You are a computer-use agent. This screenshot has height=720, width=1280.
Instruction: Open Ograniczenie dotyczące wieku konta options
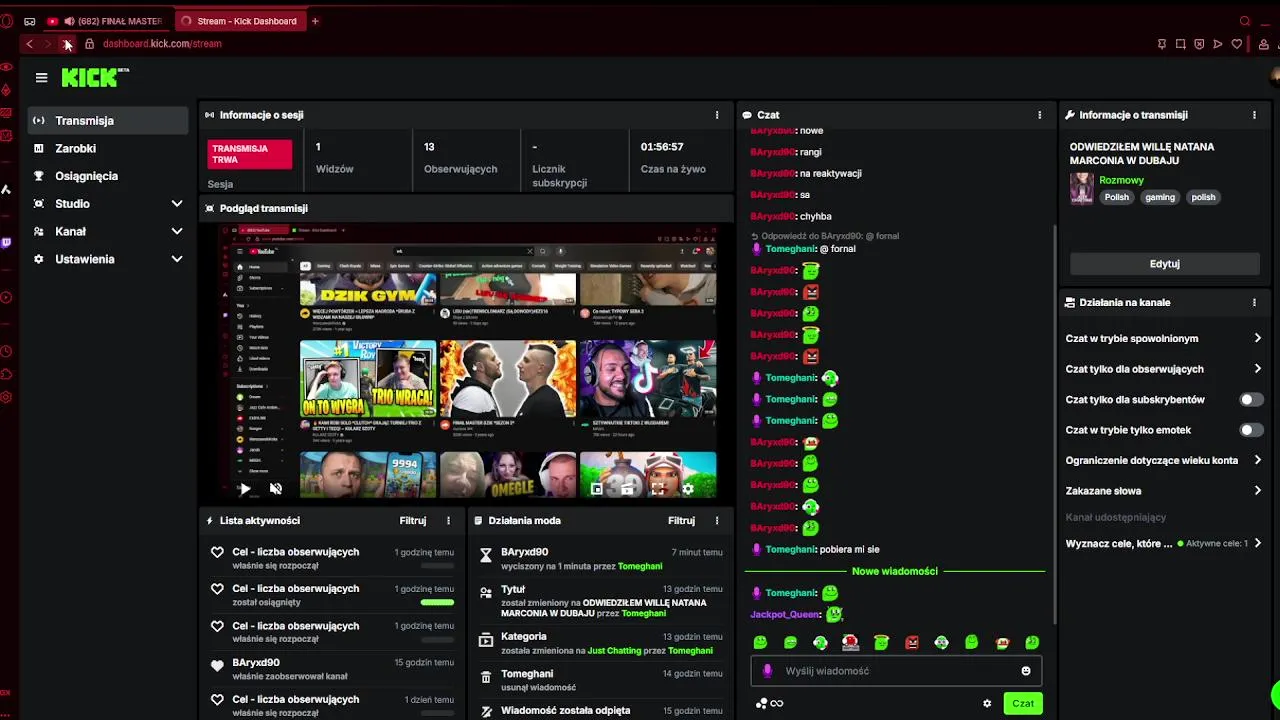click(1163, 460)
